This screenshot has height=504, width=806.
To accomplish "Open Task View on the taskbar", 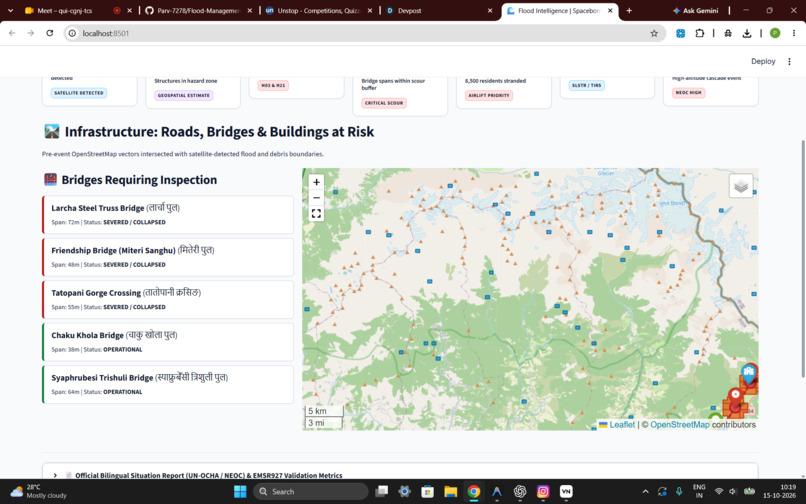I will (x=381, y=492).
